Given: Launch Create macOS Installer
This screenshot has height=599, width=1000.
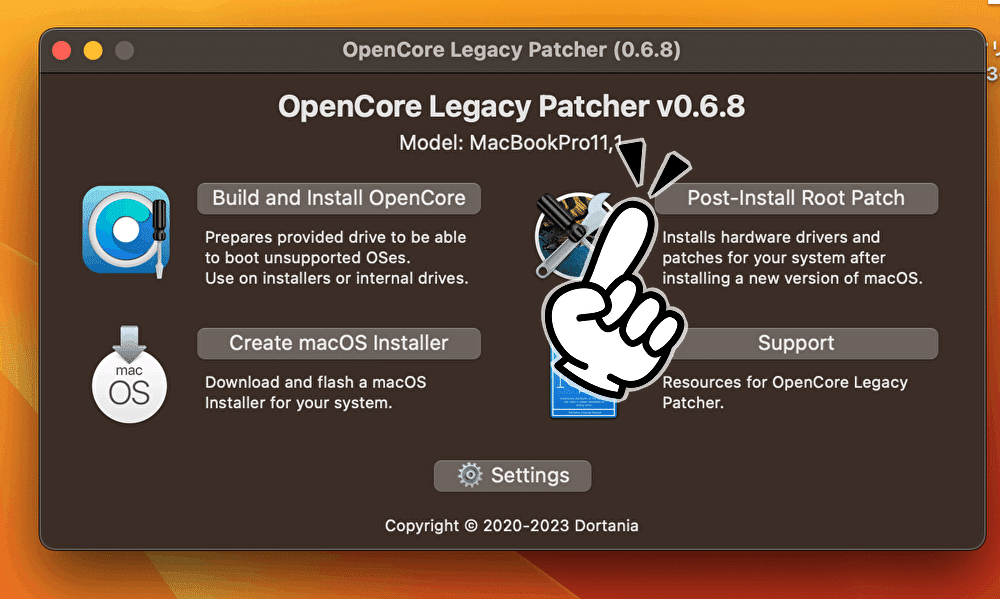Looking at the screenshot, I should coord(339,343).
